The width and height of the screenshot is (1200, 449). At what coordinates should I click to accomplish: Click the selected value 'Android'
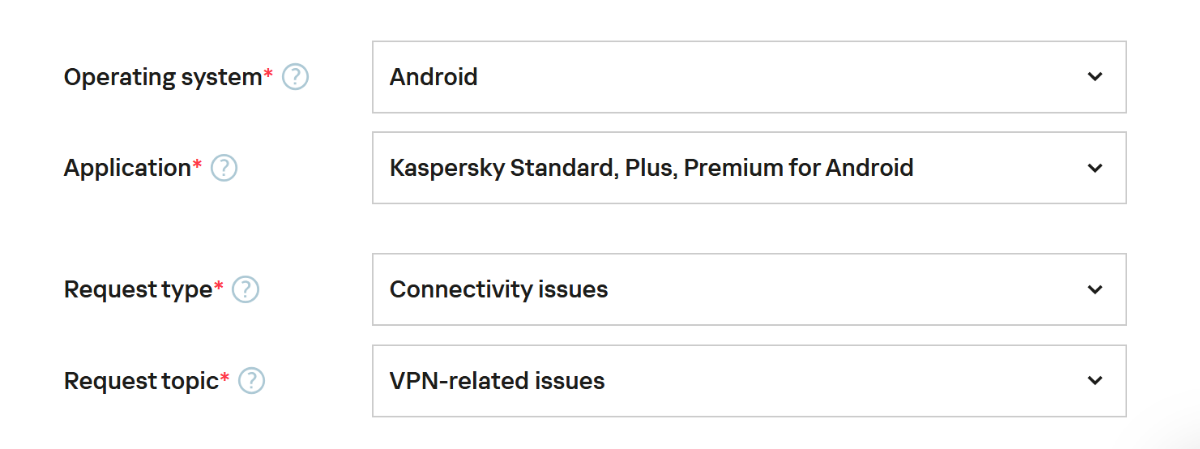(x=433, y=77)
